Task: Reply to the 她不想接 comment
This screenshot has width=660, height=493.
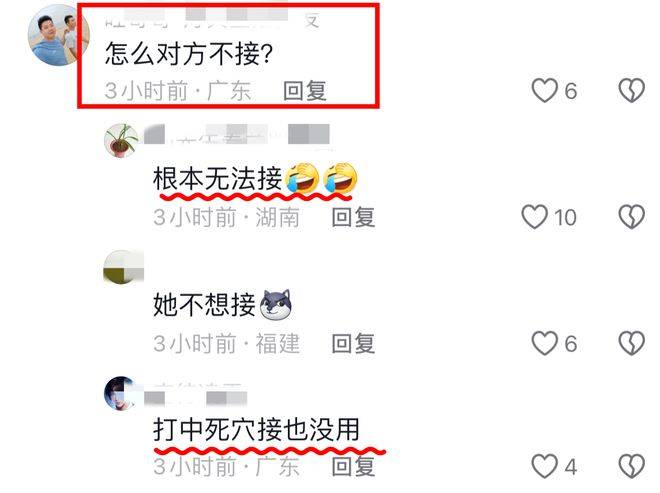Action: [353, 343]
